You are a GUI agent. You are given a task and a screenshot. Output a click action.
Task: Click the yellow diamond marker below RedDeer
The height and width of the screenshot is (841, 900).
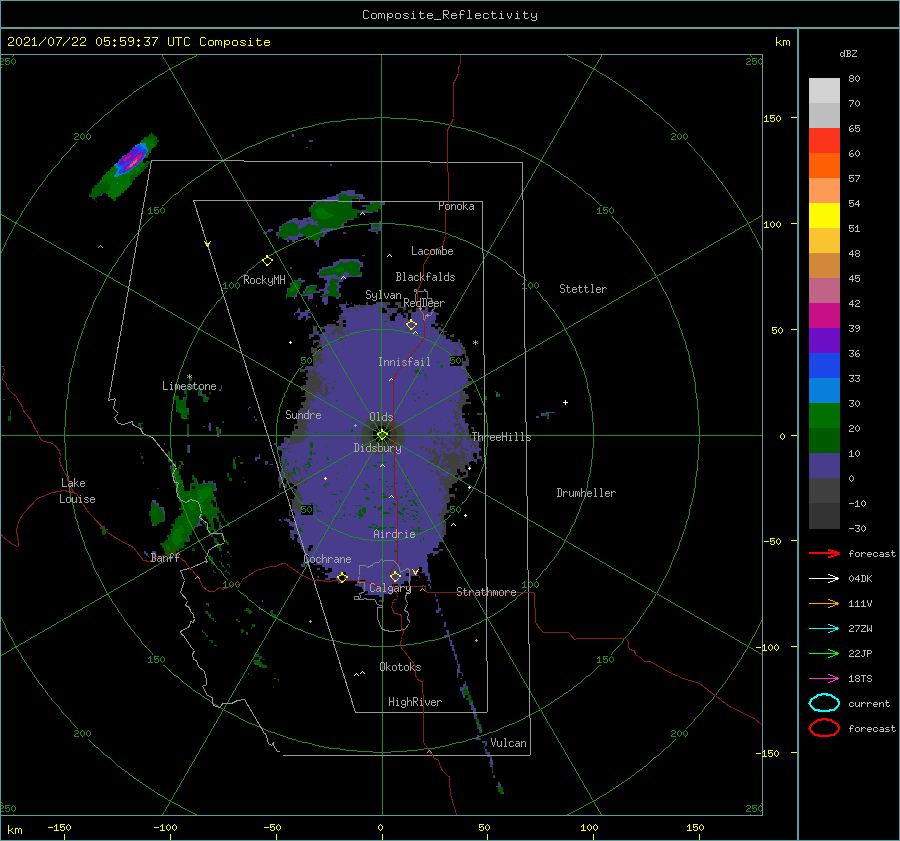pyautogui.click(x=411, y=325)
